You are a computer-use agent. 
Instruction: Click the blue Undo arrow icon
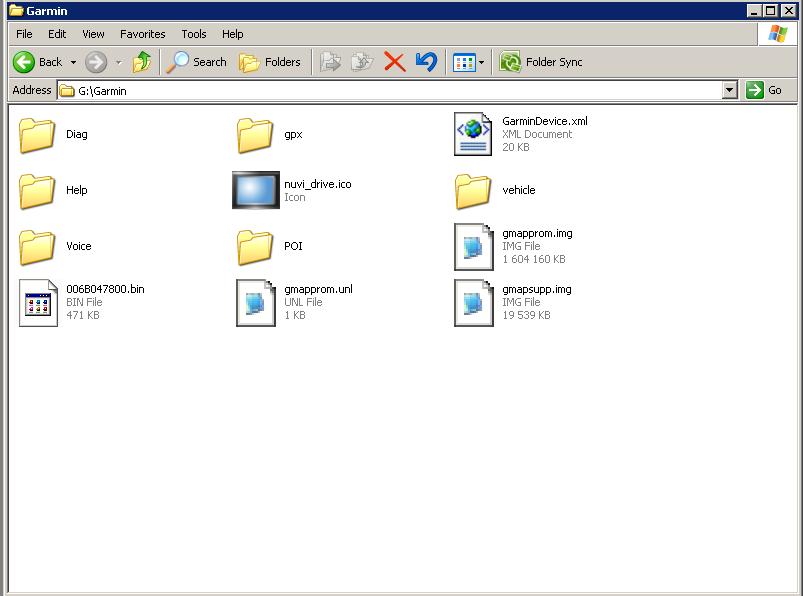click(x=426, y=62)
